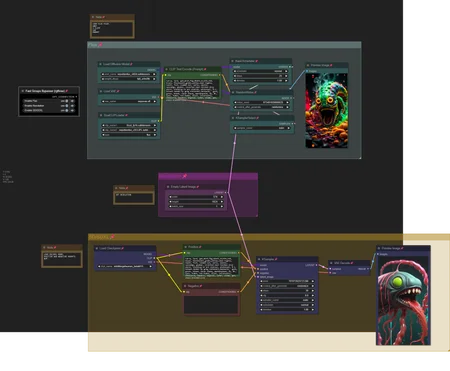Click the Fast Groups Bypasser node title

[45, 91]
